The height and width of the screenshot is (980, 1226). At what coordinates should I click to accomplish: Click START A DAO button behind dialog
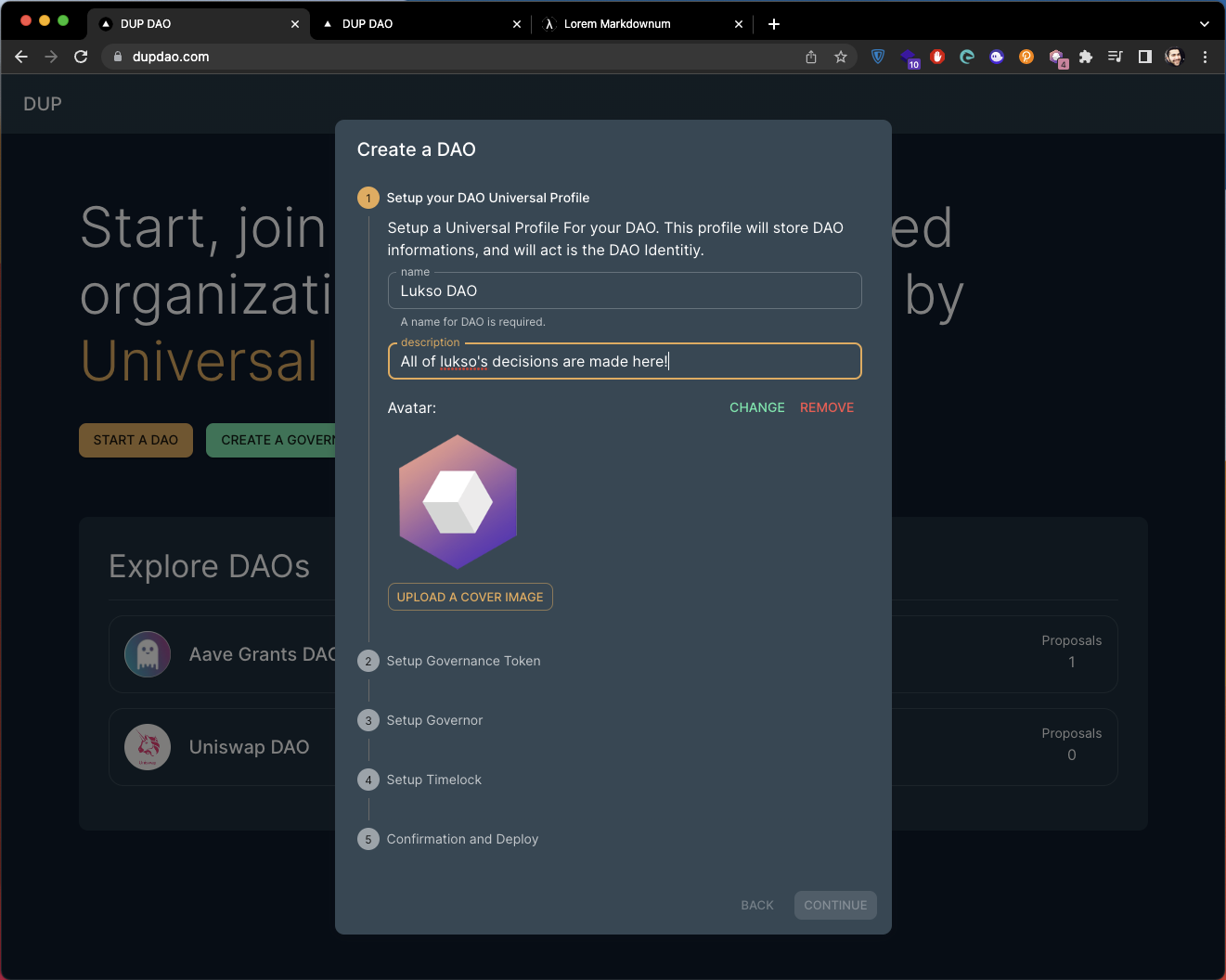tap(136, 440)
